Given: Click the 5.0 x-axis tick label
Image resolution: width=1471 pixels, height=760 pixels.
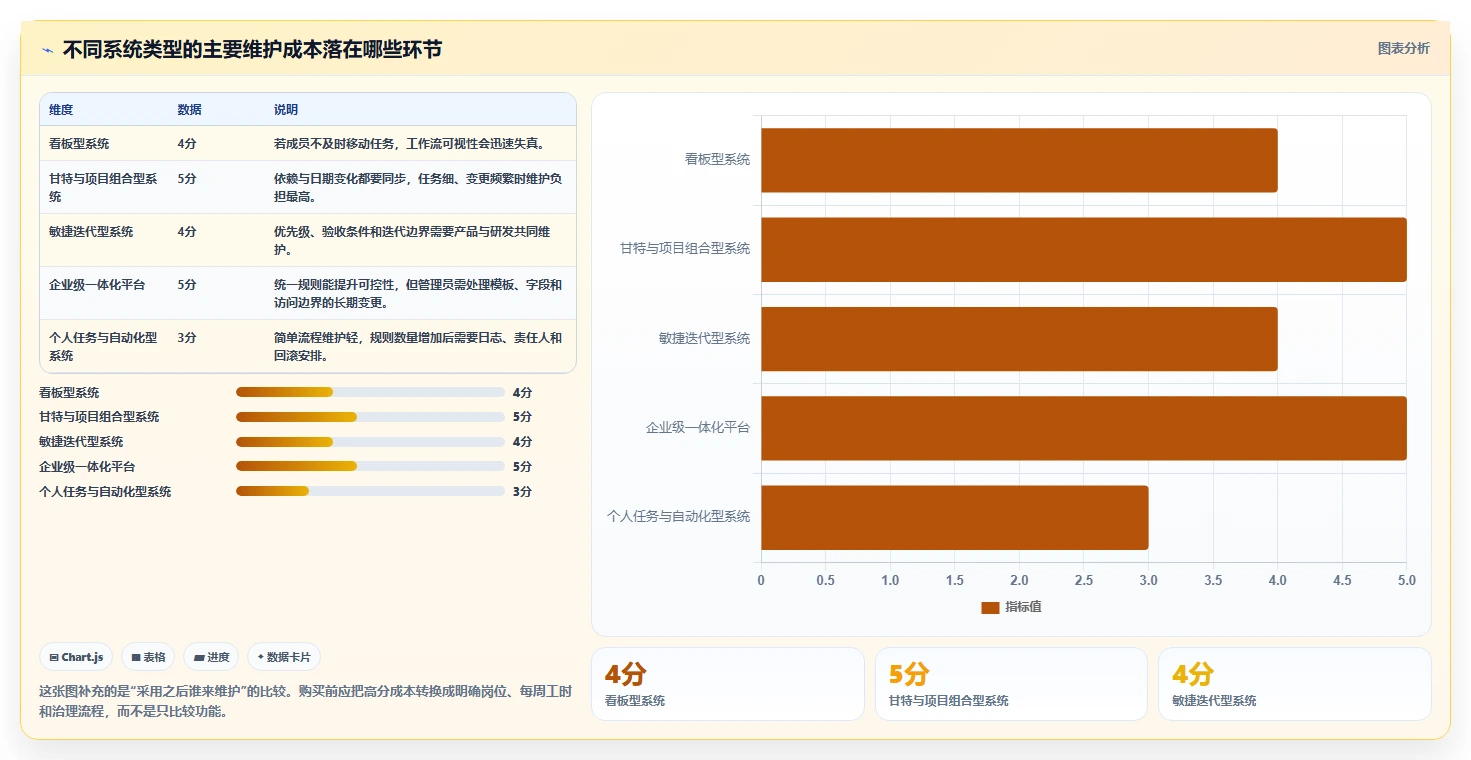Looking at the screenshot, I should (x=1406, y=580).
